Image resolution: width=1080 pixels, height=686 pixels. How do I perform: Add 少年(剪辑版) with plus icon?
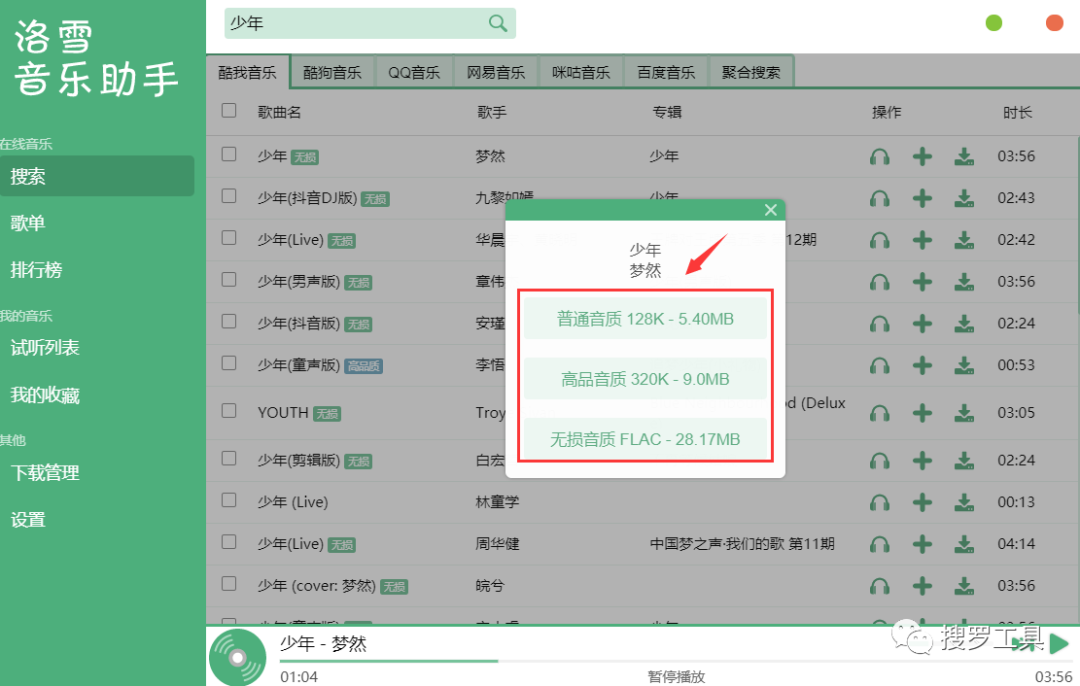[922, 460]
